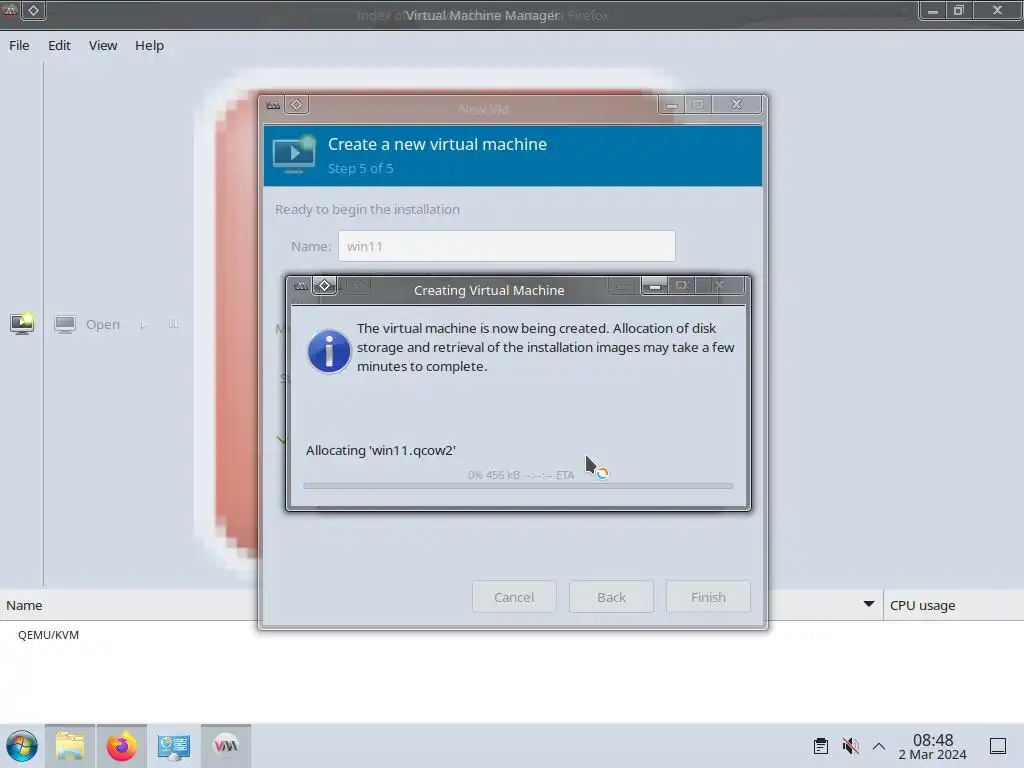This screenshot has width=1024, height=768.
Task: Launch Firefox from the taskbar
Action: coord(121,746)
